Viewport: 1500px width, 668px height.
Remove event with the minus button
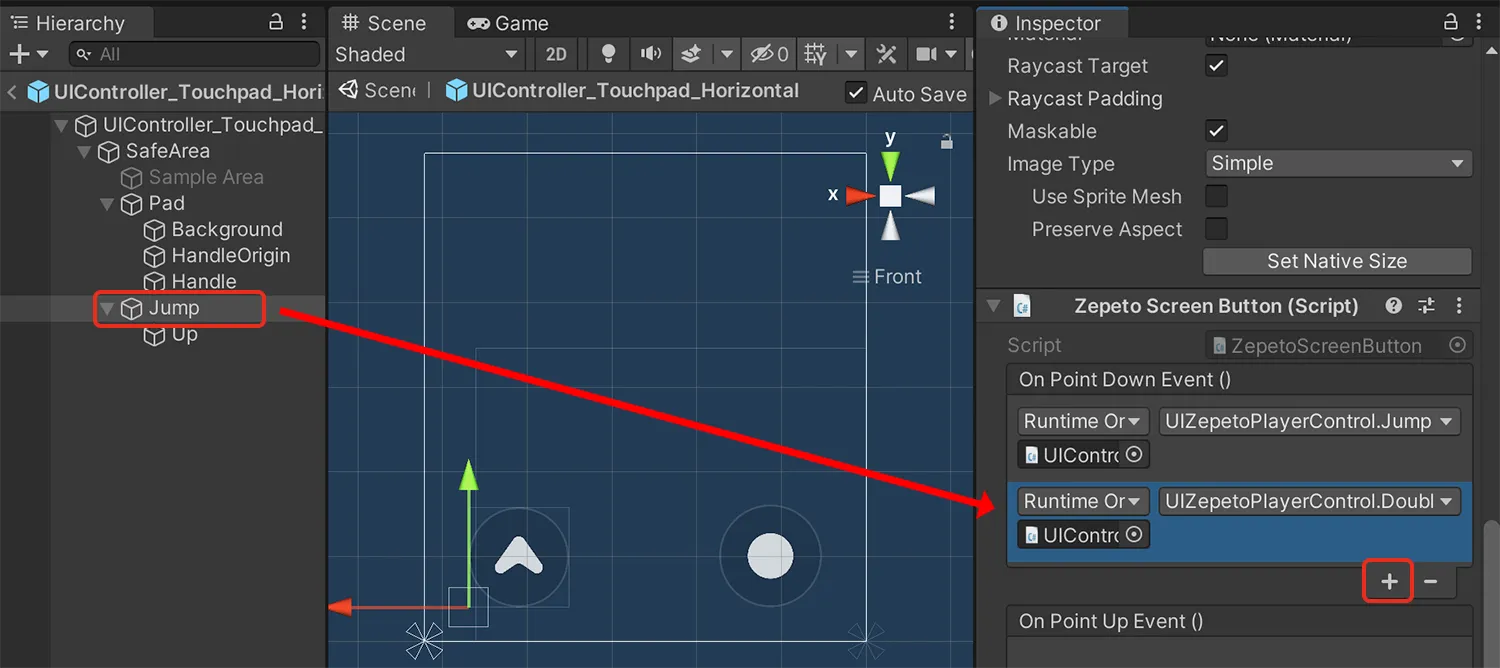click(x=1431, y=581)
